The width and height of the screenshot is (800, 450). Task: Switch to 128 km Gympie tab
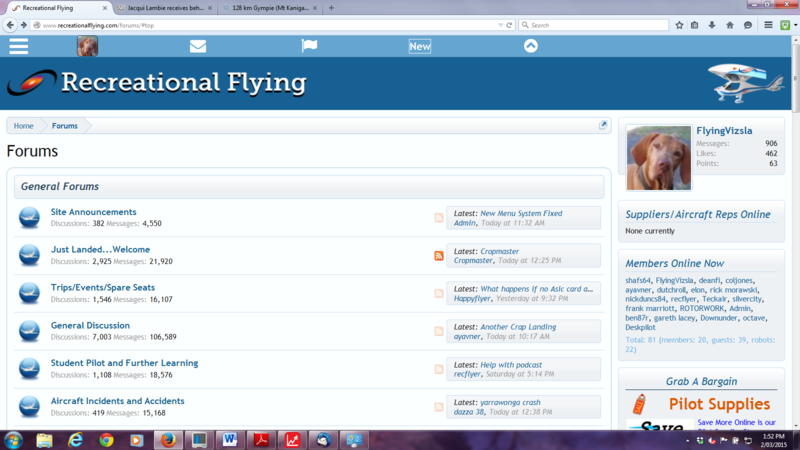click(x=269, y=8)
